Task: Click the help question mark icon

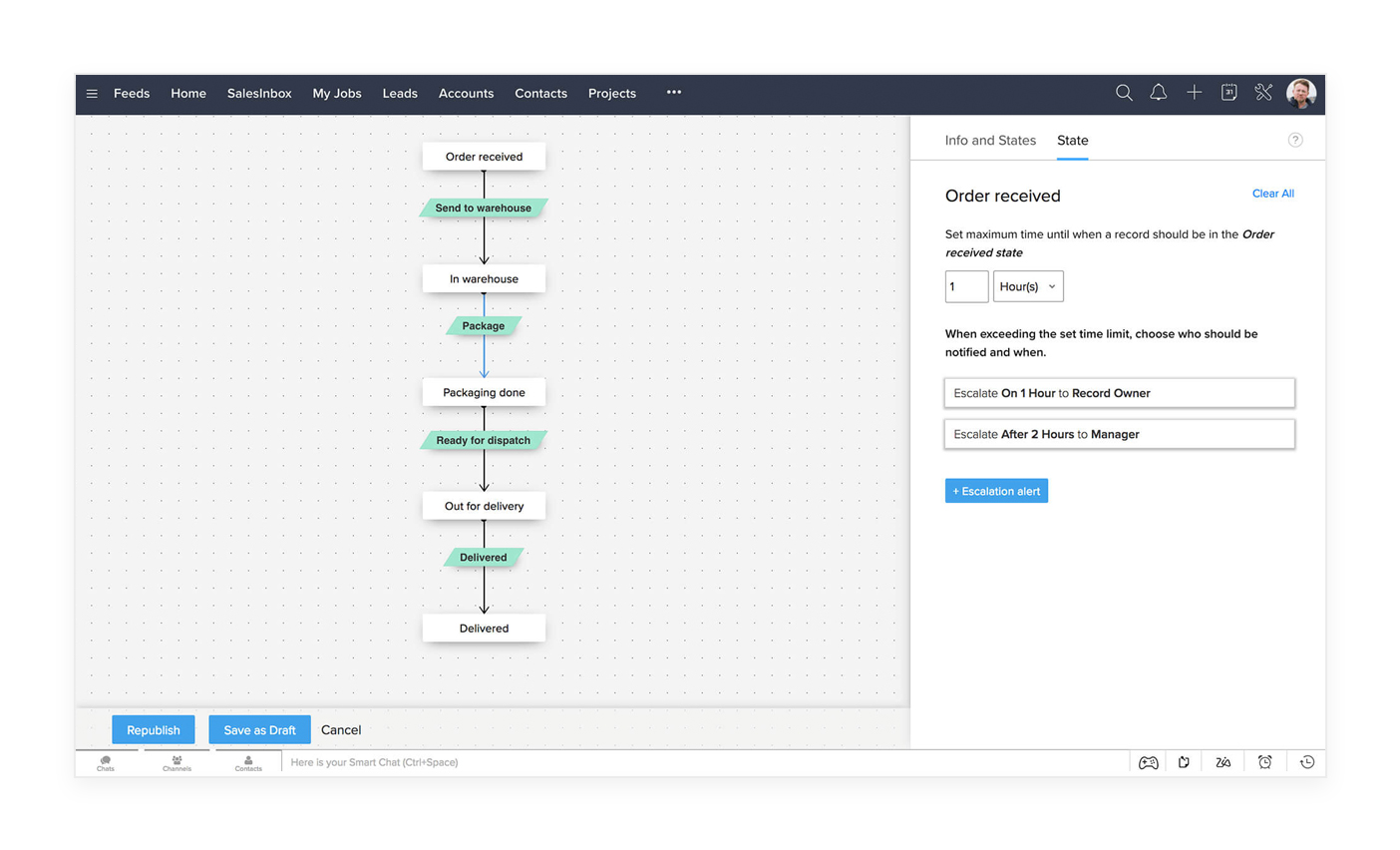Action: click(x=1294, y=141)
